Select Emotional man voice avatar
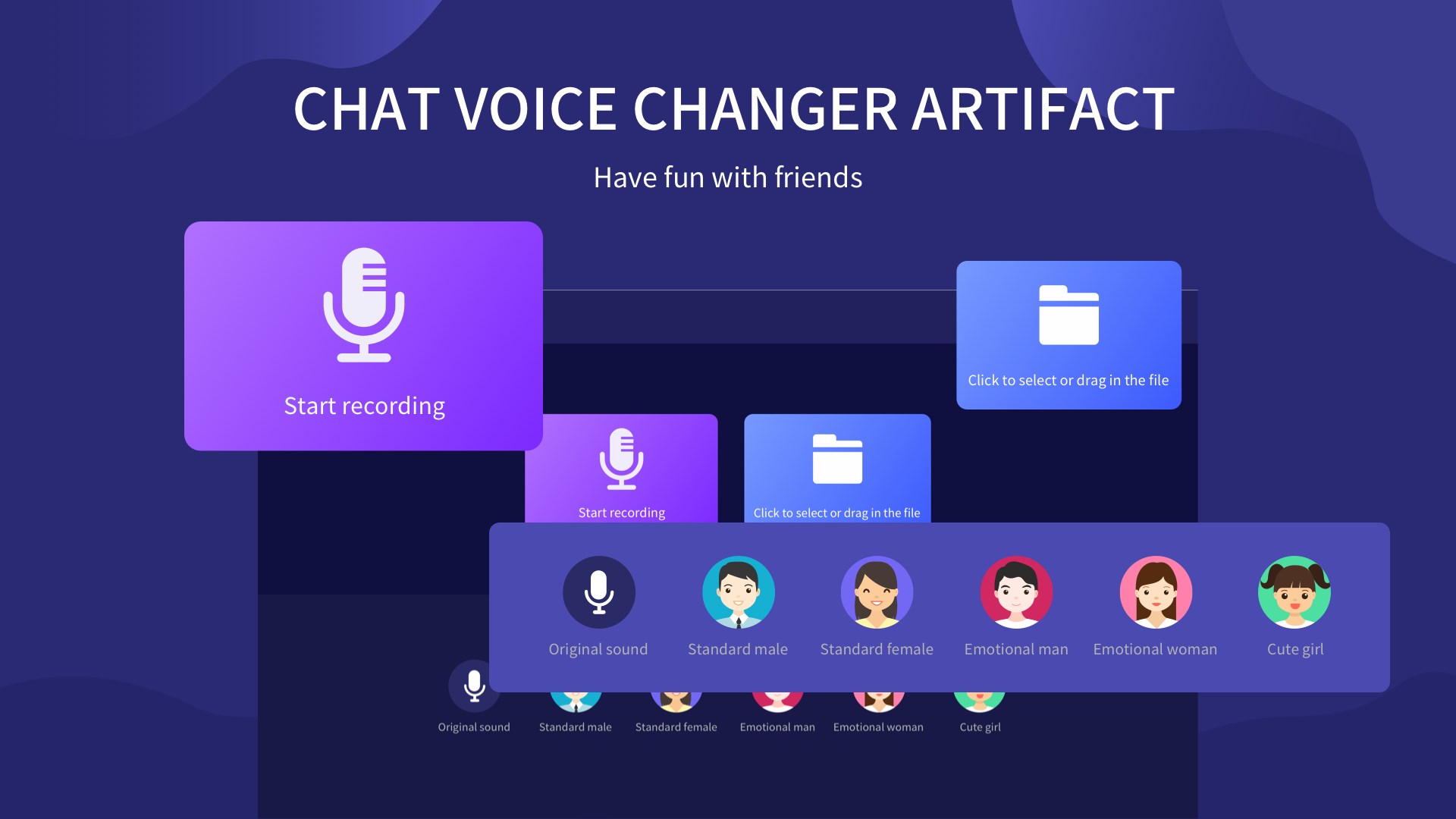Screen dimensions: 1456x819 1016,592
